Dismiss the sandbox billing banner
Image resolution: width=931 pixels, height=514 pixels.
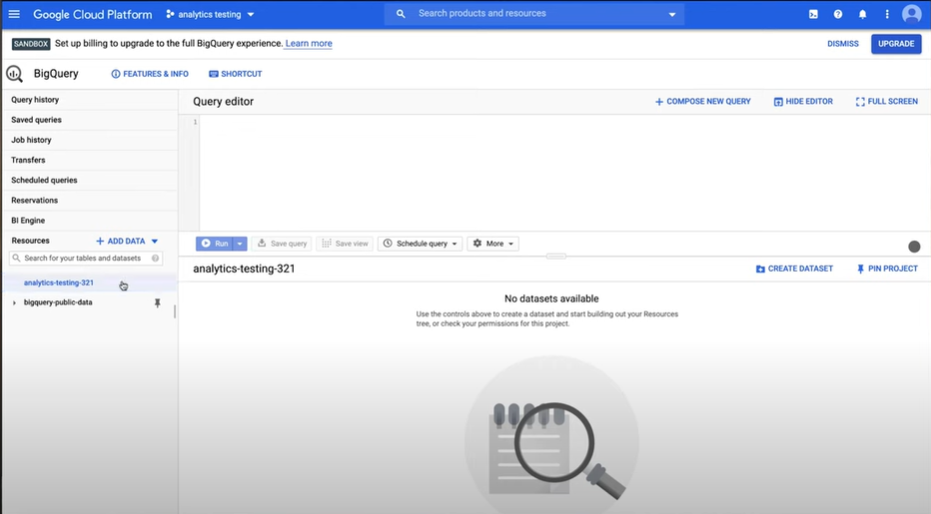(x=843, y=44)
